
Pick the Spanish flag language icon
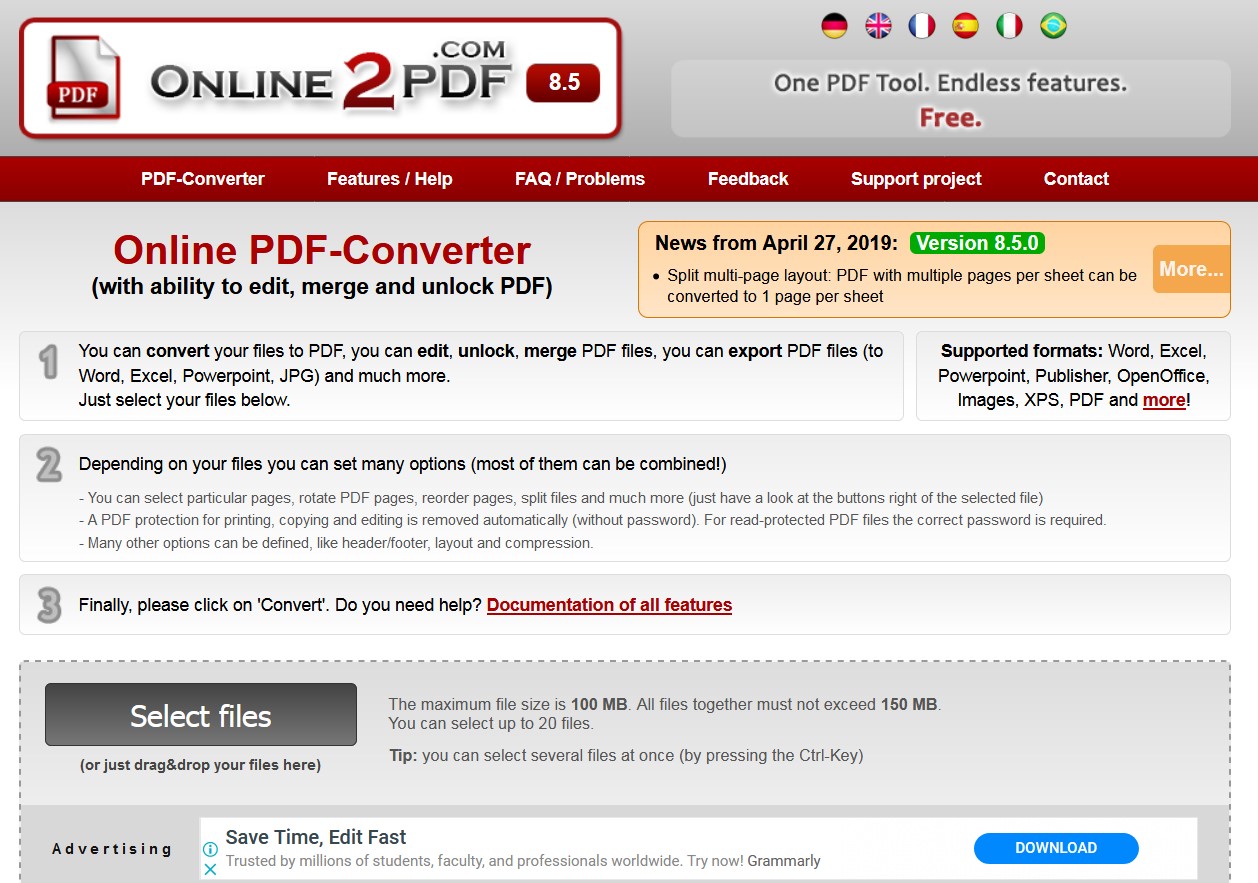[965, 26]
